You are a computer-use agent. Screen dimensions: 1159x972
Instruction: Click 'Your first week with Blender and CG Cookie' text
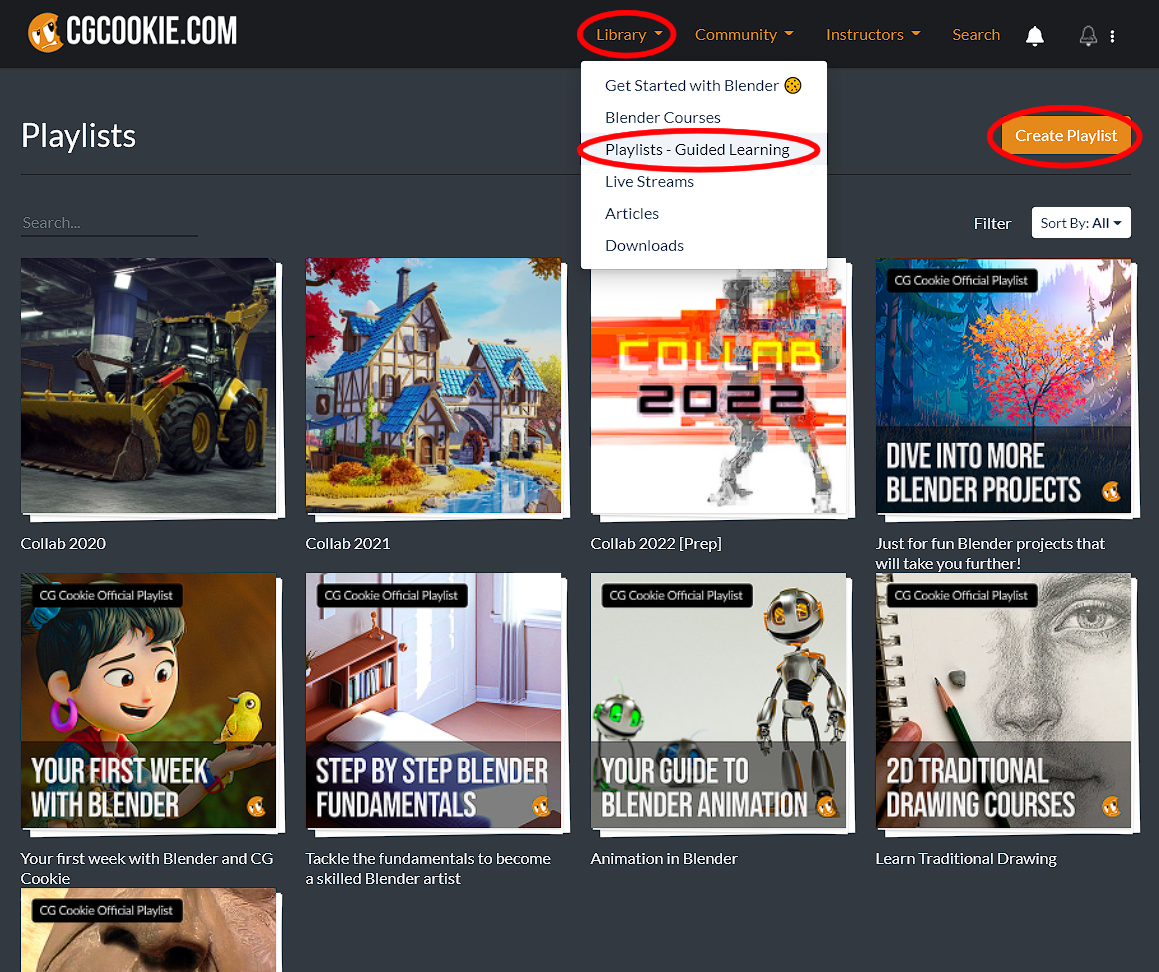click(x=146, y=868)
